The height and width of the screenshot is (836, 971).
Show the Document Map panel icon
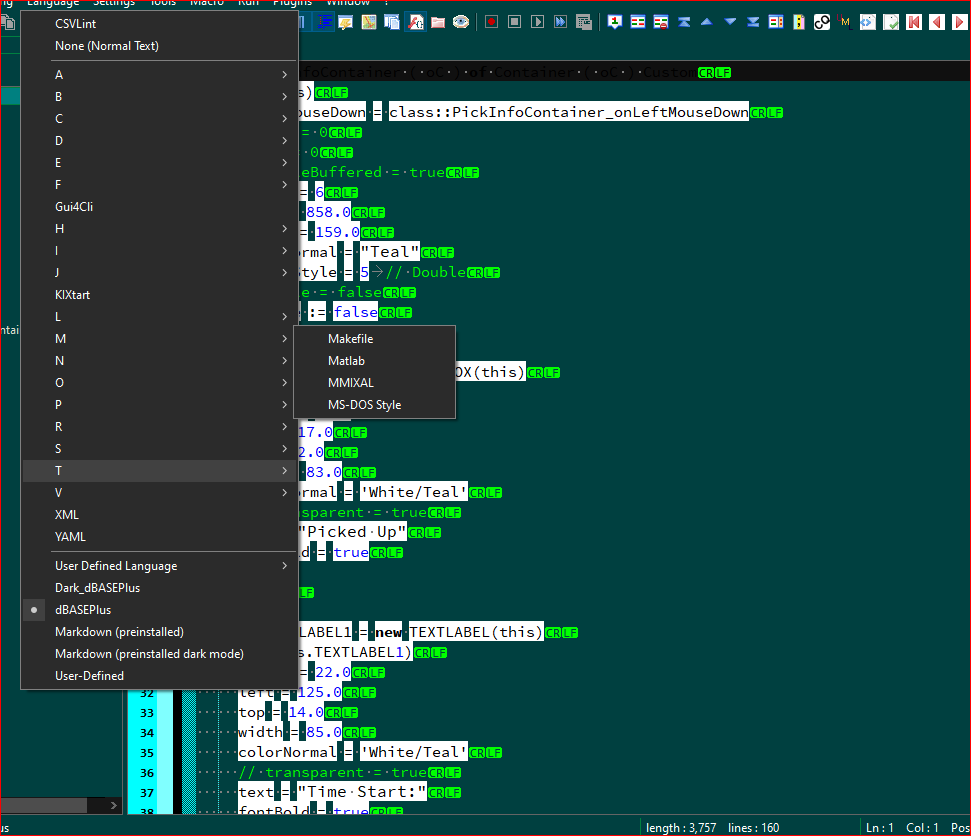369,22
